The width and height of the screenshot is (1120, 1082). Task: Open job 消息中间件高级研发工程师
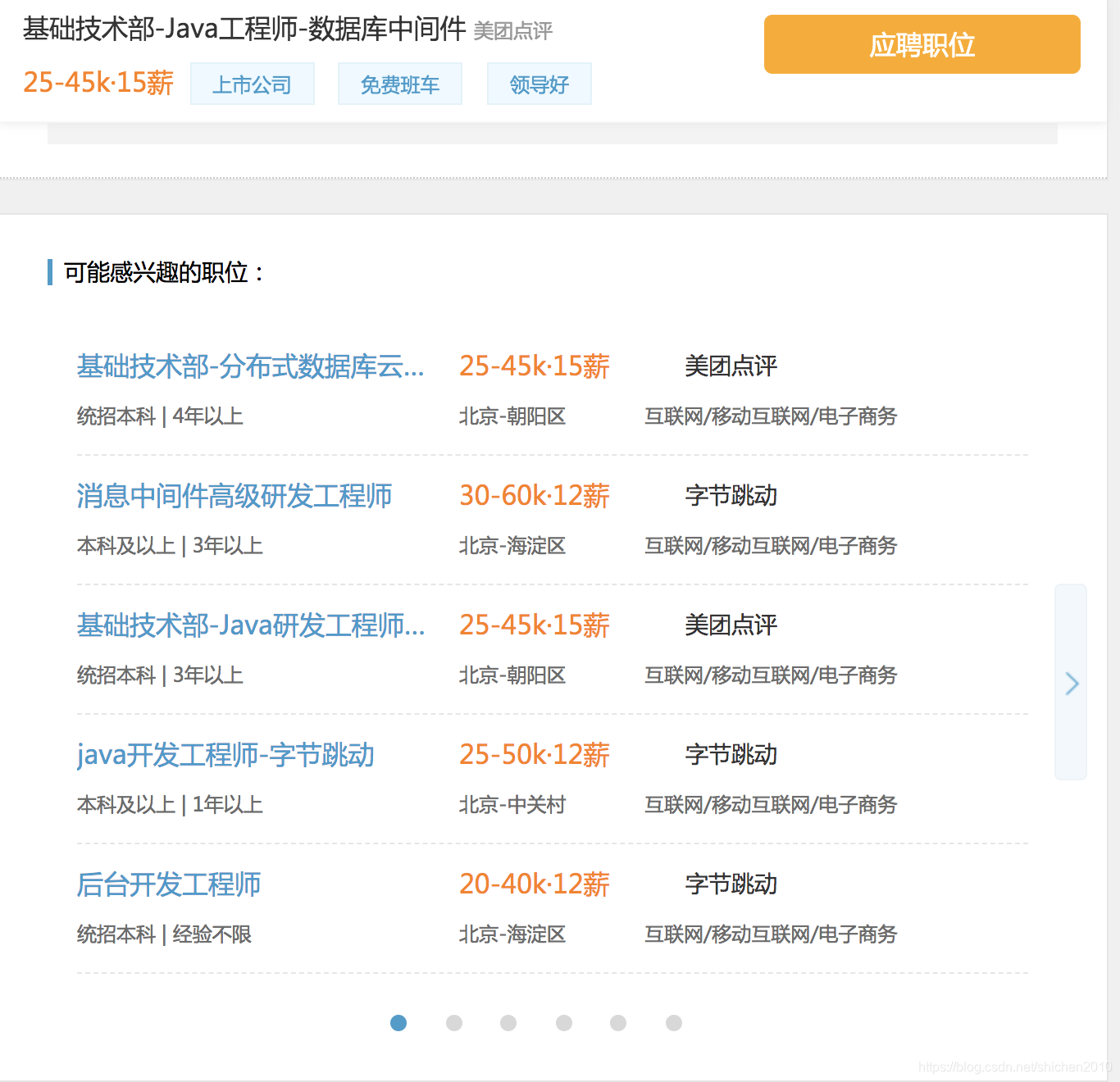(x=234, y=496)
